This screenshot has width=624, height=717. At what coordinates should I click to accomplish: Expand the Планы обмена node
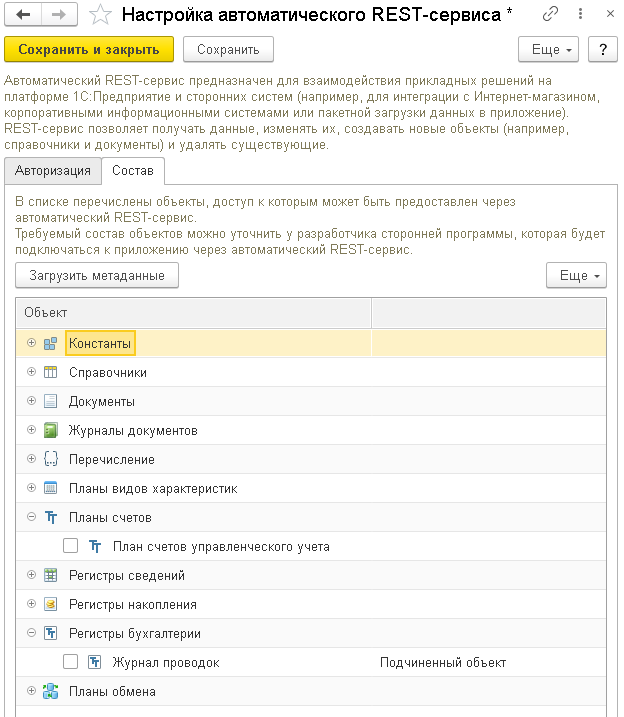pos(31,690)
